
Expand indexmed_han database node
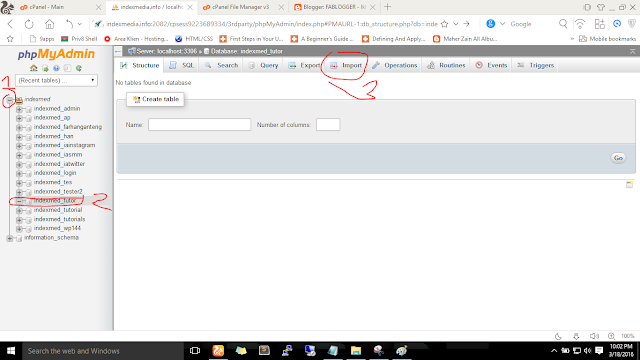pos(19,136)
